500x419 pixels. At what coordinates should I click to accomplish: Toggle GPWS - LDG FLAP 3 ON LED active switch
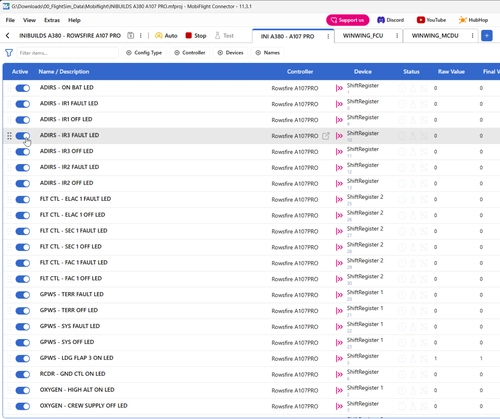pyautogui.click(x=23, y=358)
